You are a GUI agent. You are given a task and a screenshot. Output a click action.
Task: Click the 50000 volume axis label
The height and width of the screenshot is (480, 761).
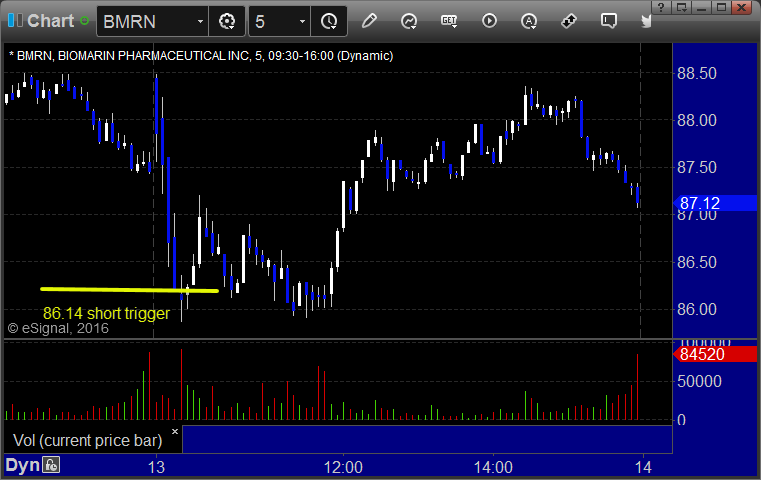tap(699, 381)
